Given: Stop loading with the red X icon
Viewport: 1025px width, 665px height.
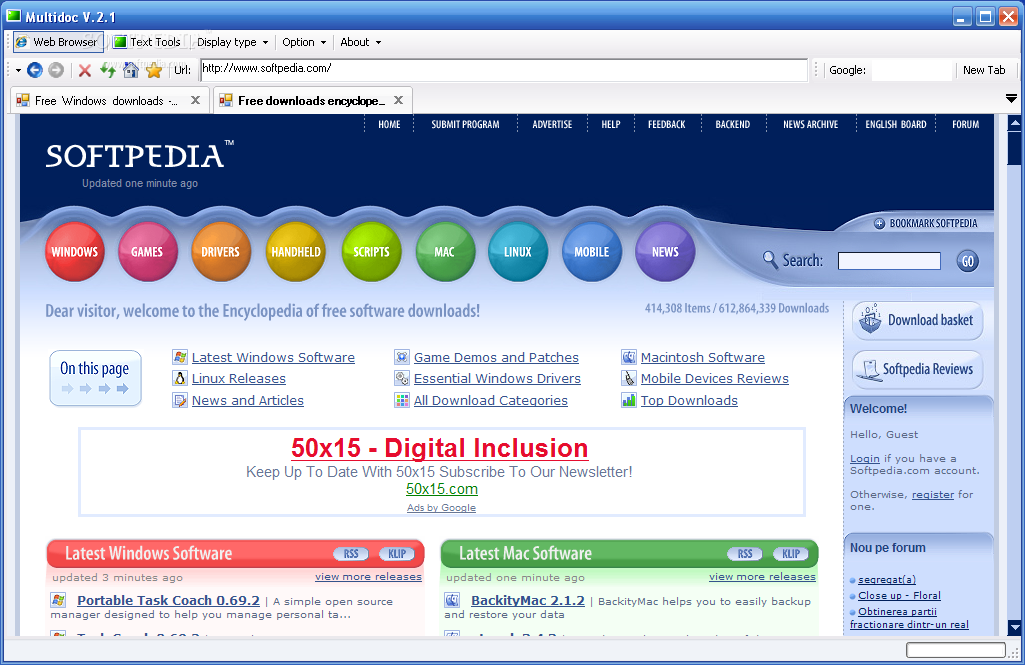Looking at the screenshot, I should (x=84, y=70).
